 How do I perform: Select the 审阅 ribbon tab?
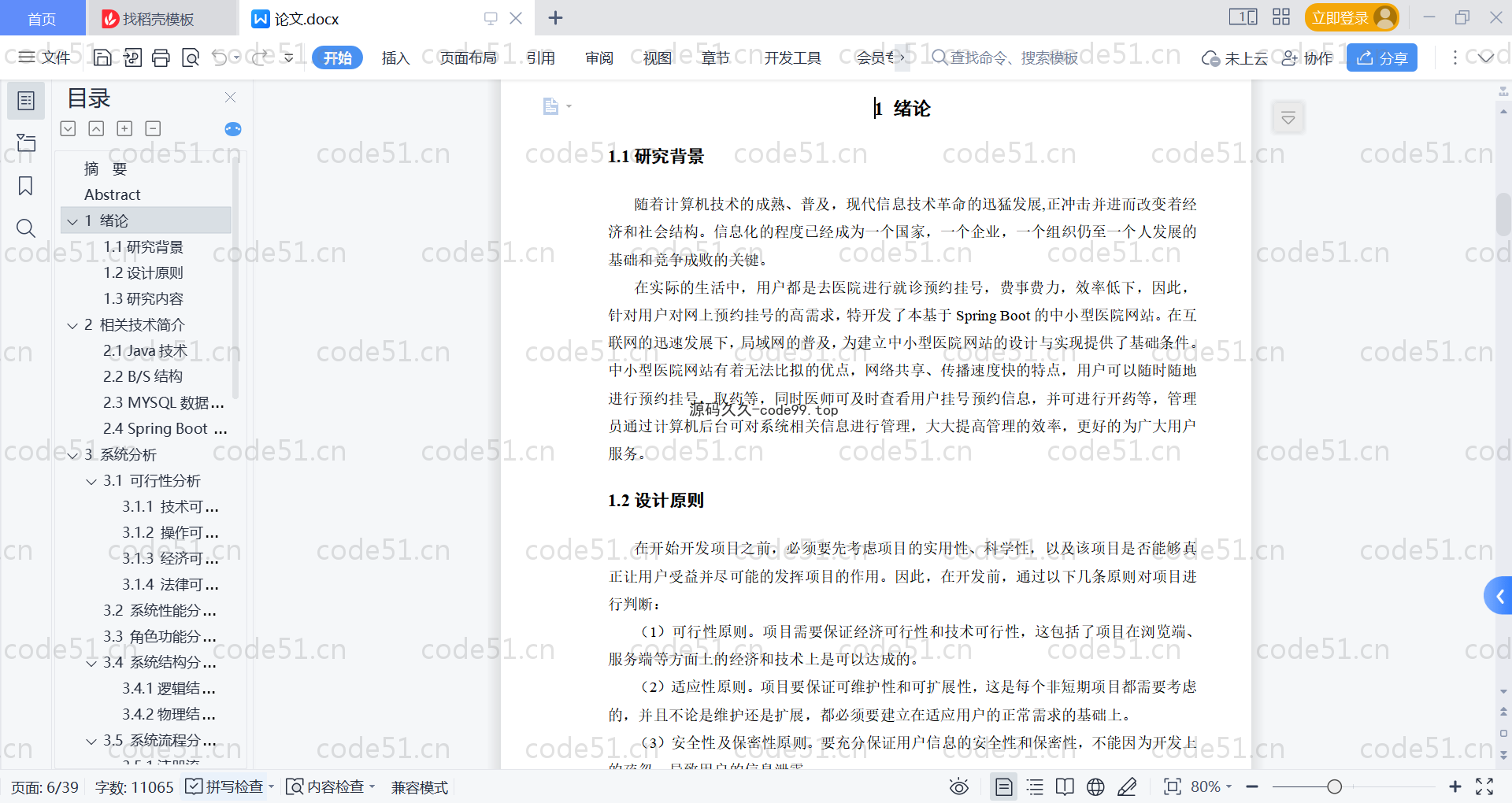599,57
